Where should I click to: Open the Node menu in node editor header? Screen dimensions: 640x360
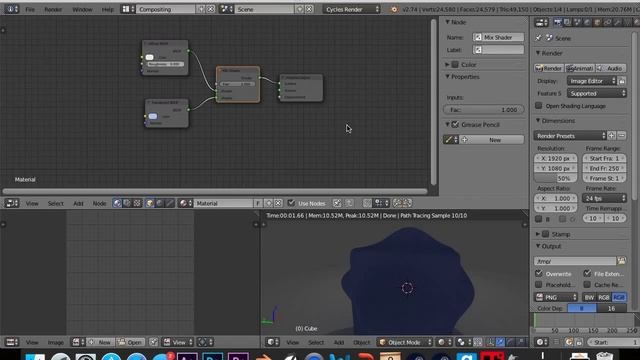coord(99,203)
